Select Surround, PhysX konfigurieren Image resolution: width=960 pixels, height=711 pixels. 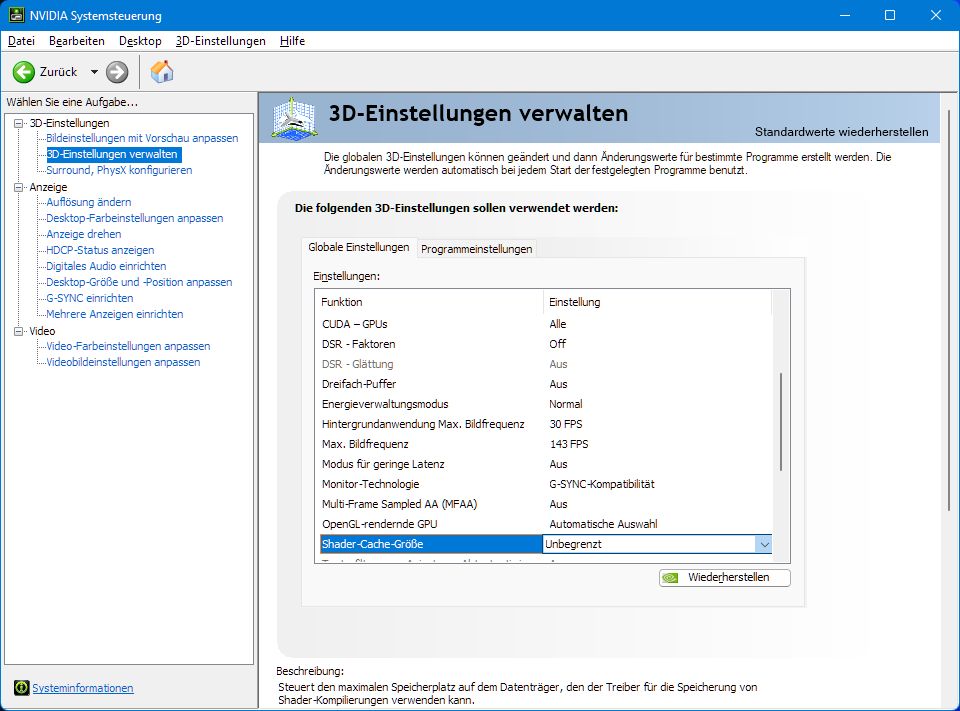(119, 170)
